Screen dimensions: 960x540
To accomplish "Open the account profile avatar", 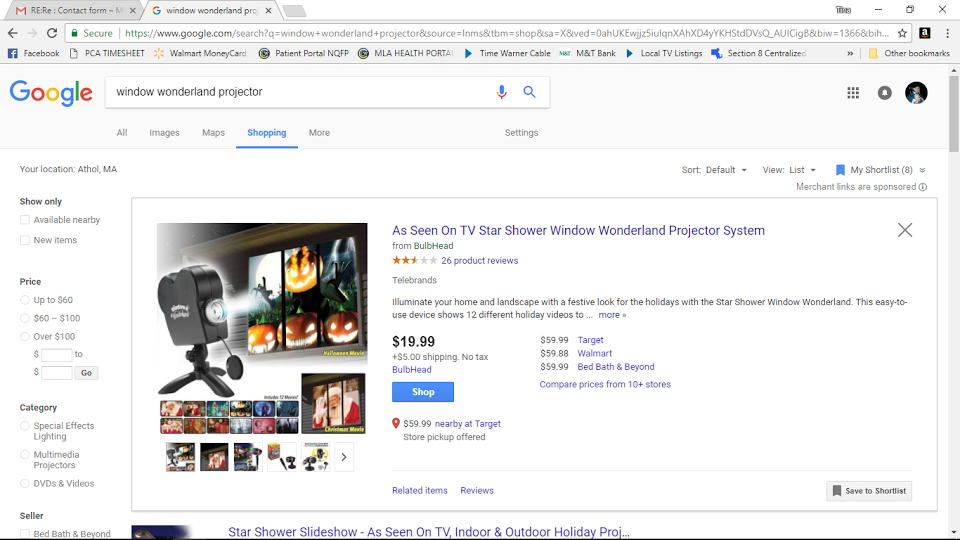I will [x=917, y=92].
